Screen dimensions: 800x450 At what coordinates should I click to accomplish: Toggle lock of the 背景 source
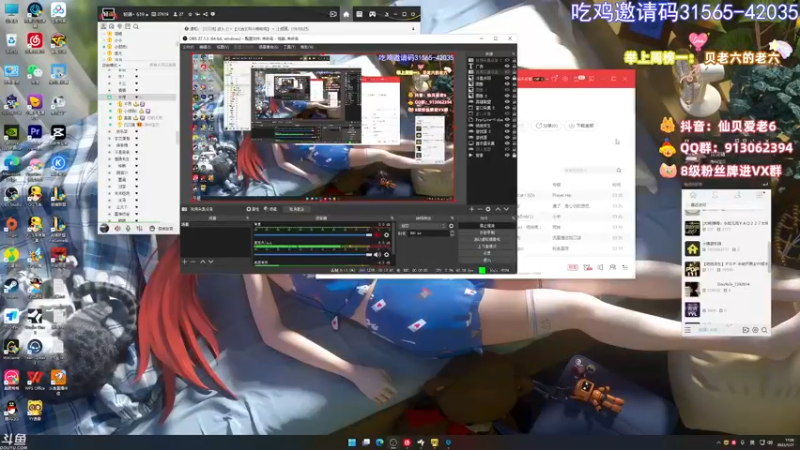(x=514, y=155)
